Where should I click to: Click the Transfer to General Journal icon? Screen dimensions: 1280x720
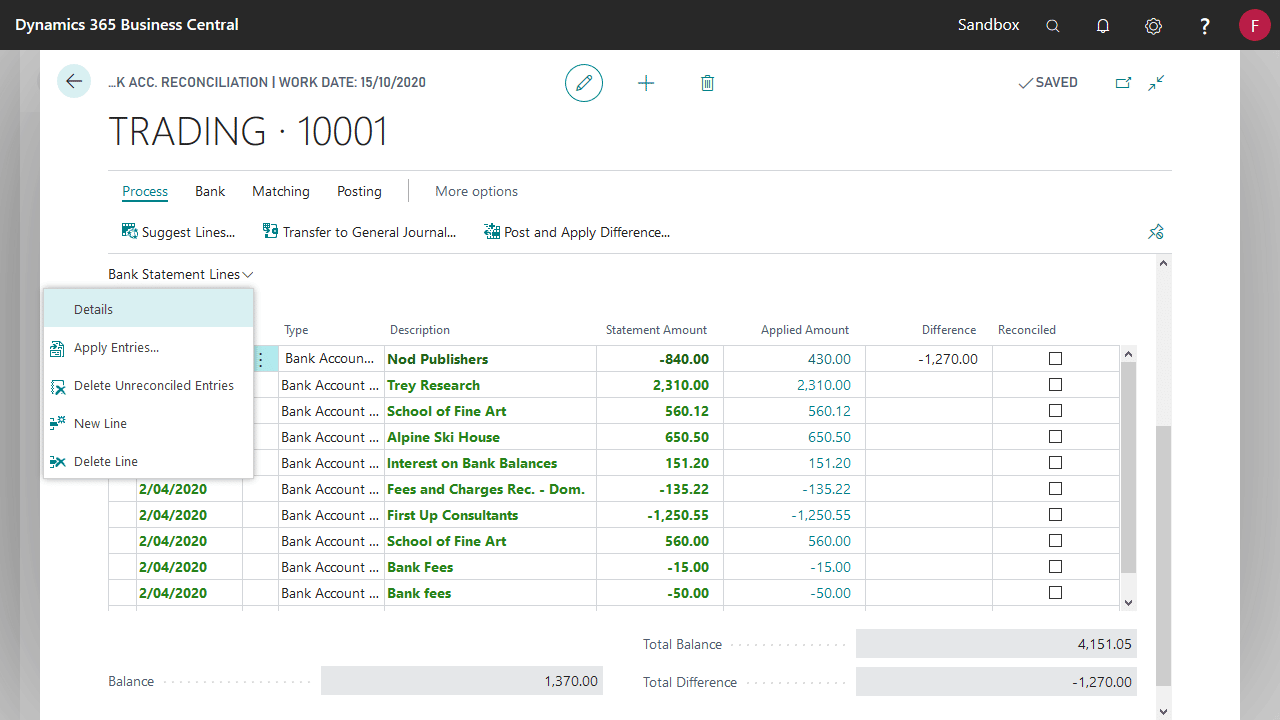pyautogui.click(x=270, y=231)
